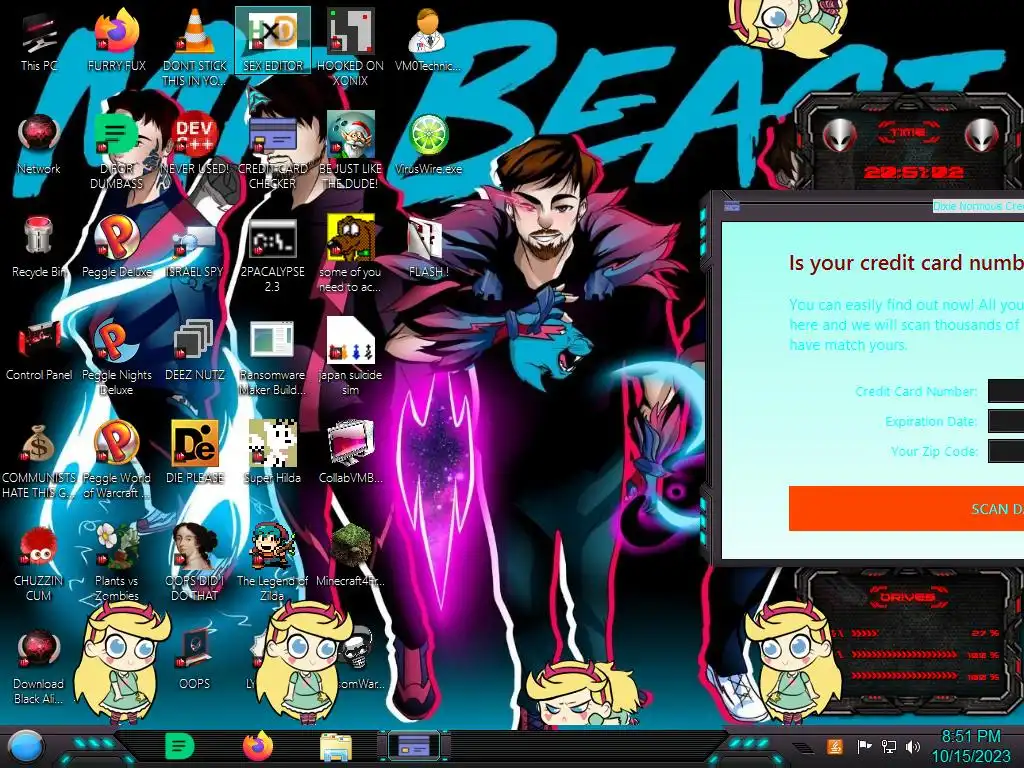Click the DIE PLEASE De icon
The image size is (1024, 768).
195,453
